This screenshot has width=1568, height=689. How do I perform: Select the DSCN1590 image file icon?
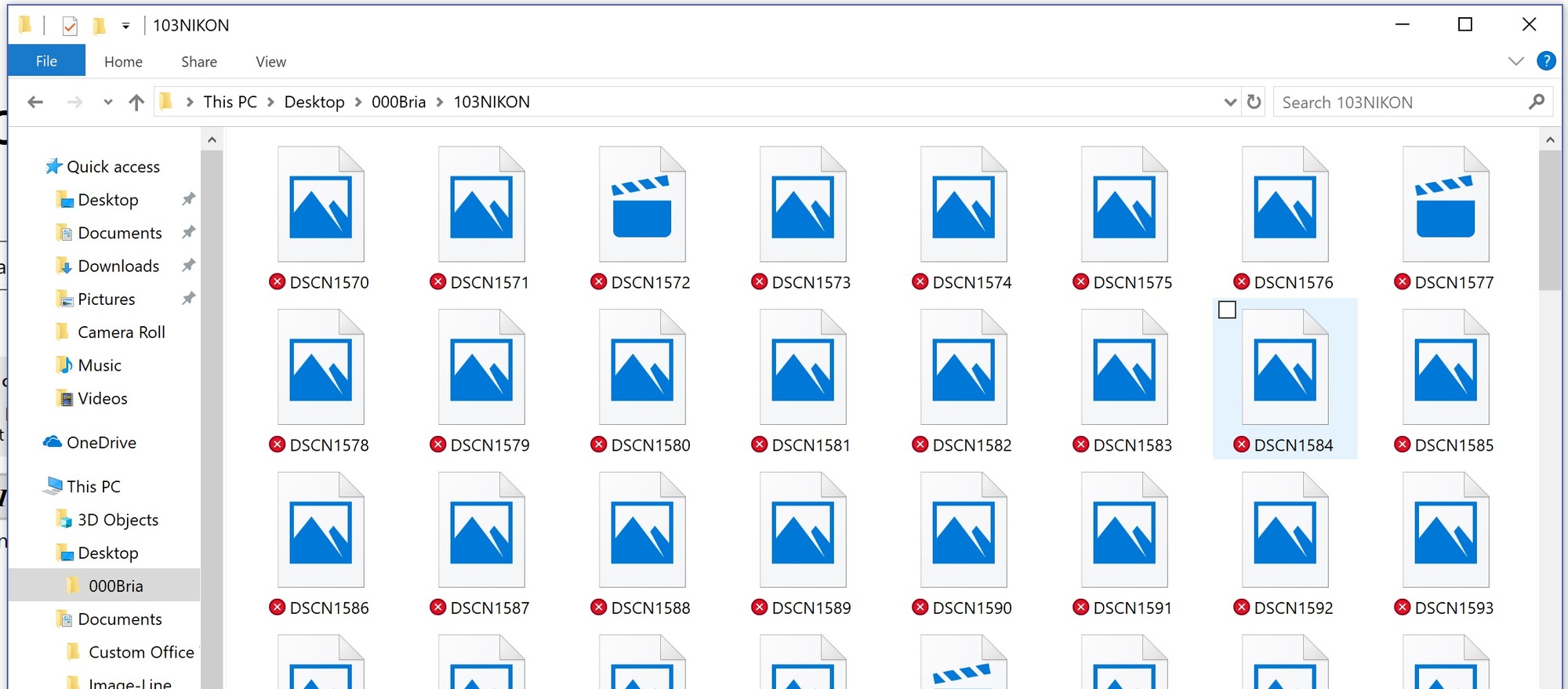point(964,530)
